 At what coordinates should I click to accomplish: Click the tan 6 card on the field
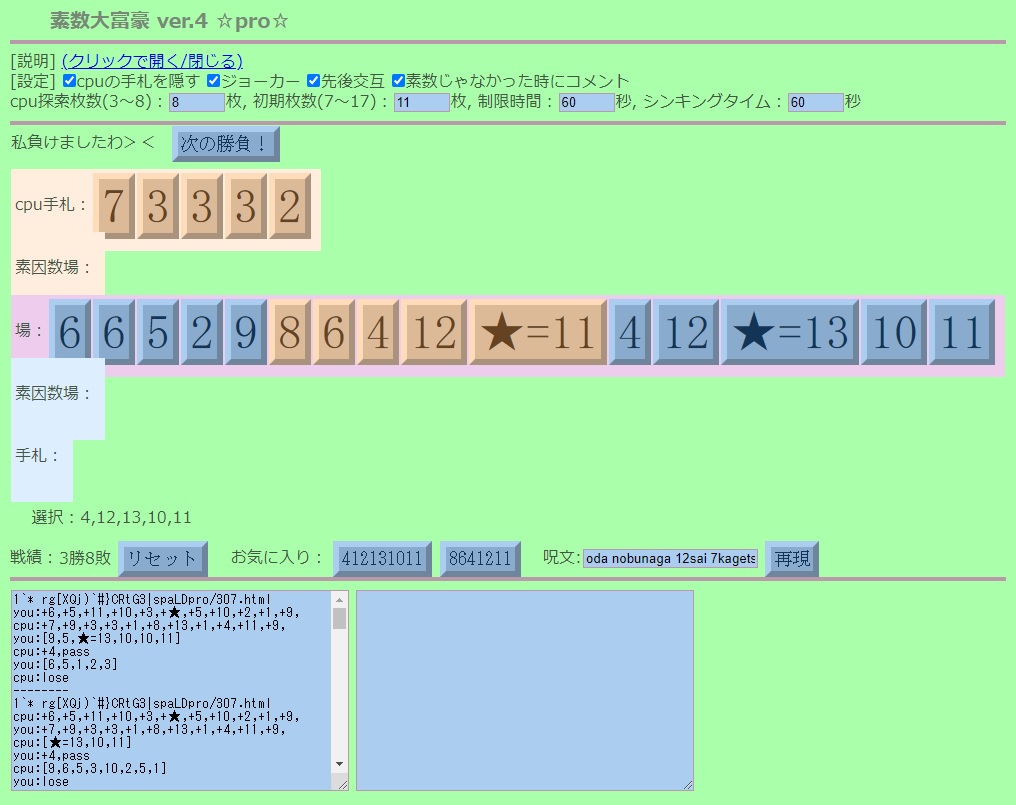tap(334, 332)
